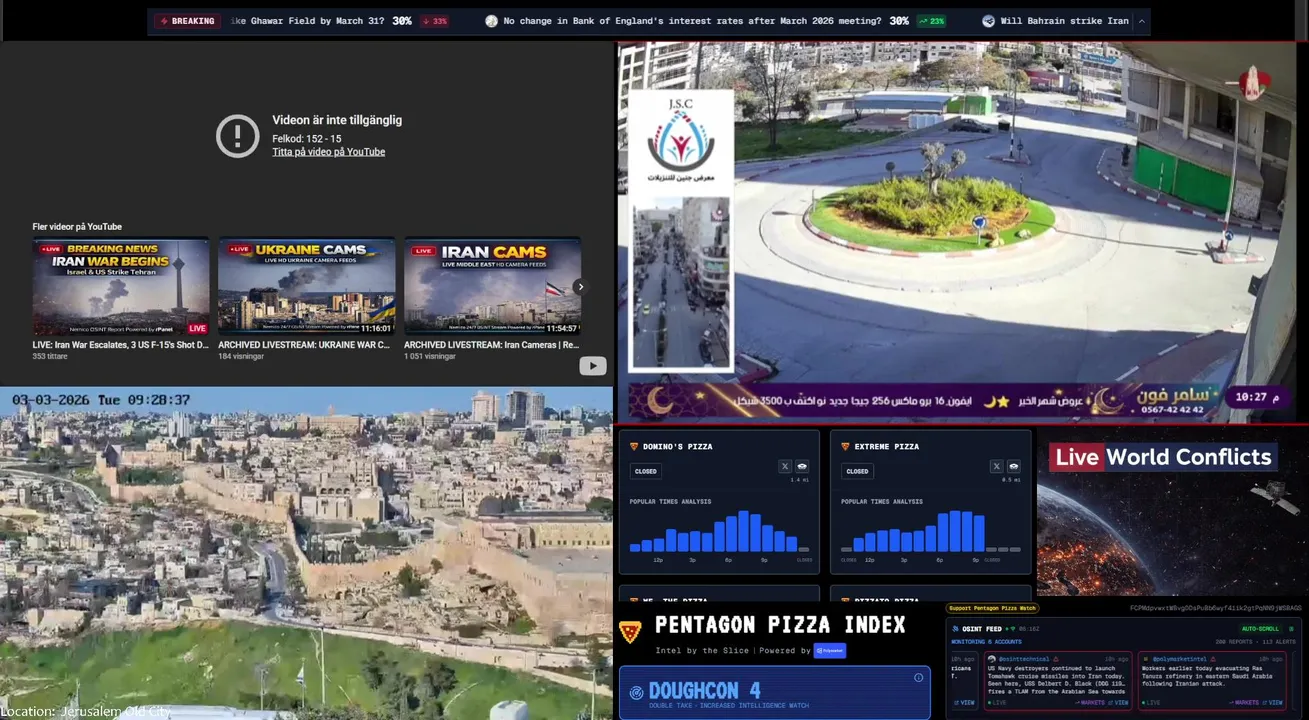Show more suggested videos with the next arrow
1309x720 pixels.
(x=579, y=287)
